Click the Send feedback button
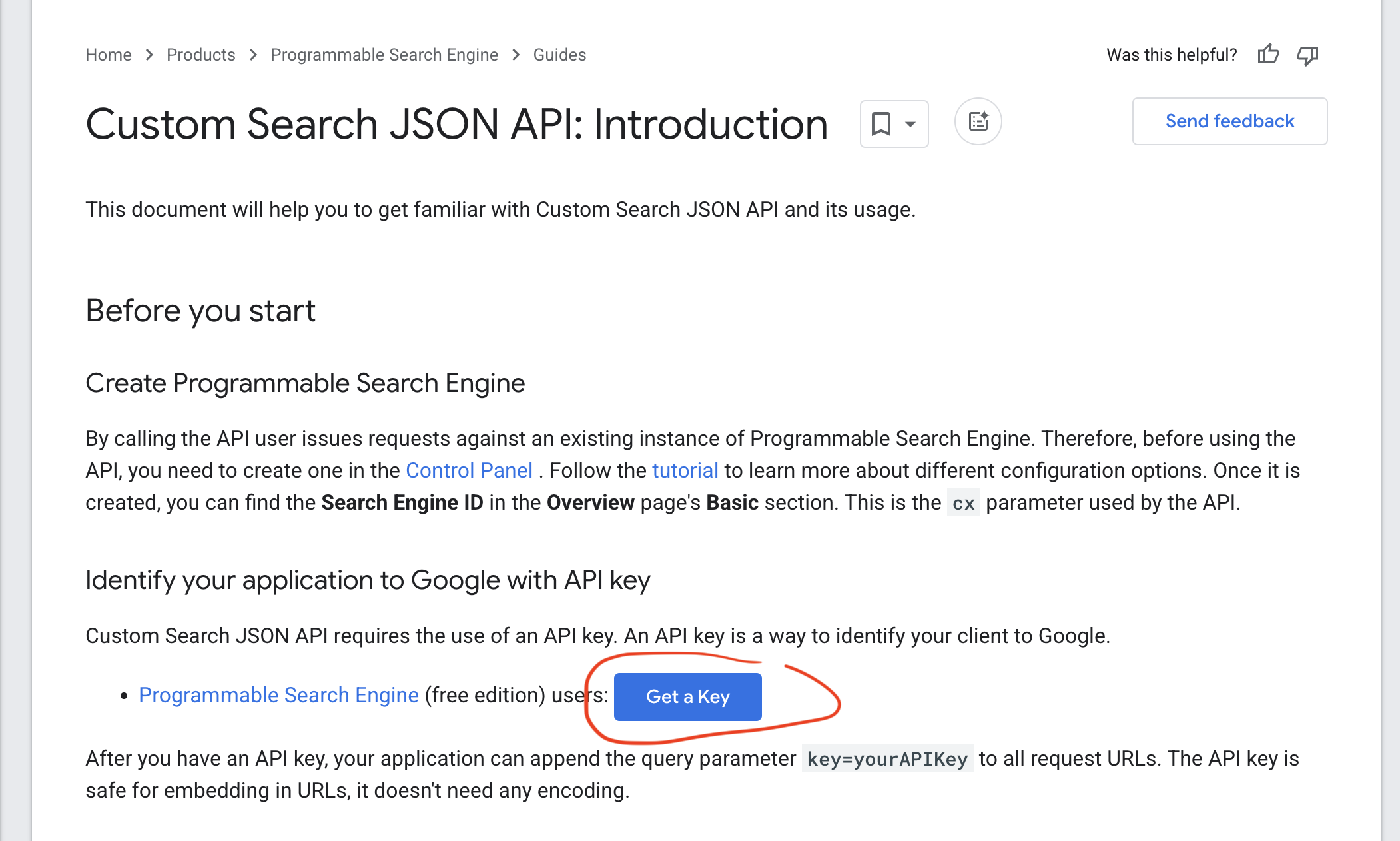The width and height of the screenshot is (1400, 841). (x=1229, y=121)
